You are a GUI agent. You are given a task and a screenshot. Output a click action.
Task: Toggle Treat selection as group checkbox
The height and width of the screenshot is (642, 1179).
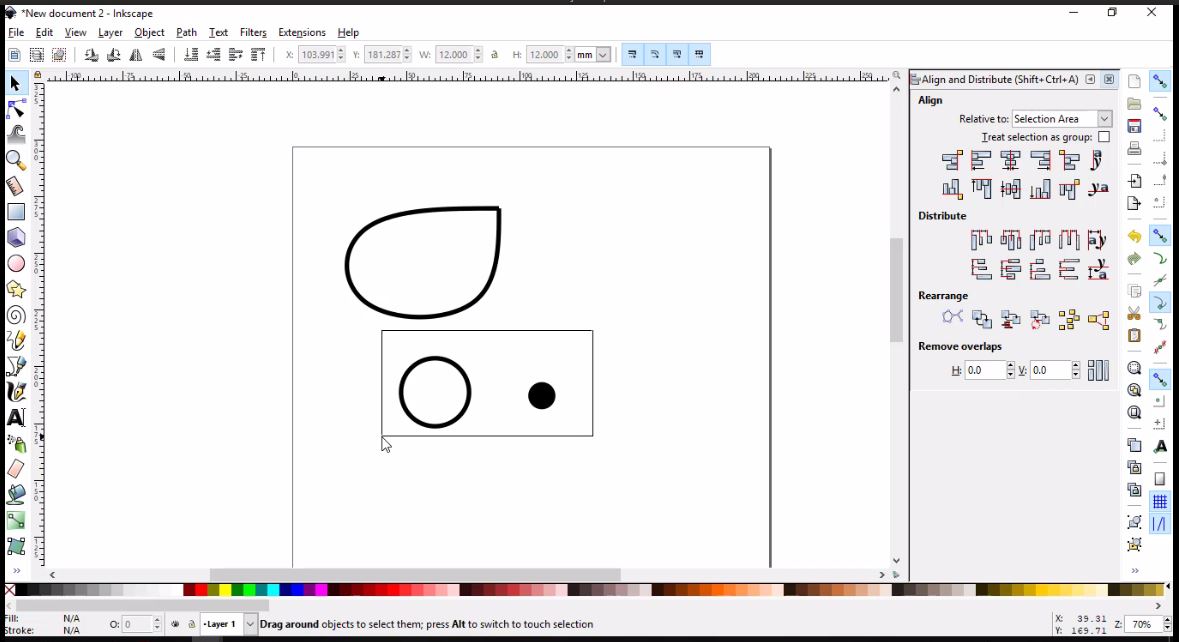coord(1104,137)
